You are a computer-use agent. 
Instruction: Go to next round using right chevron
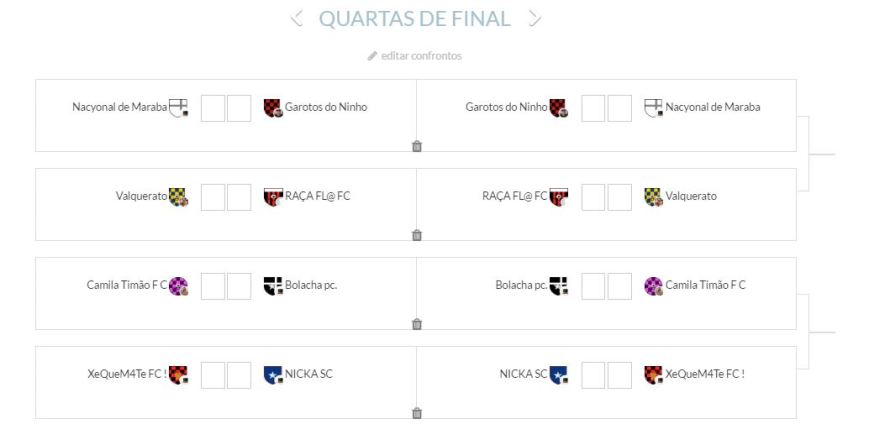[536, 18]
